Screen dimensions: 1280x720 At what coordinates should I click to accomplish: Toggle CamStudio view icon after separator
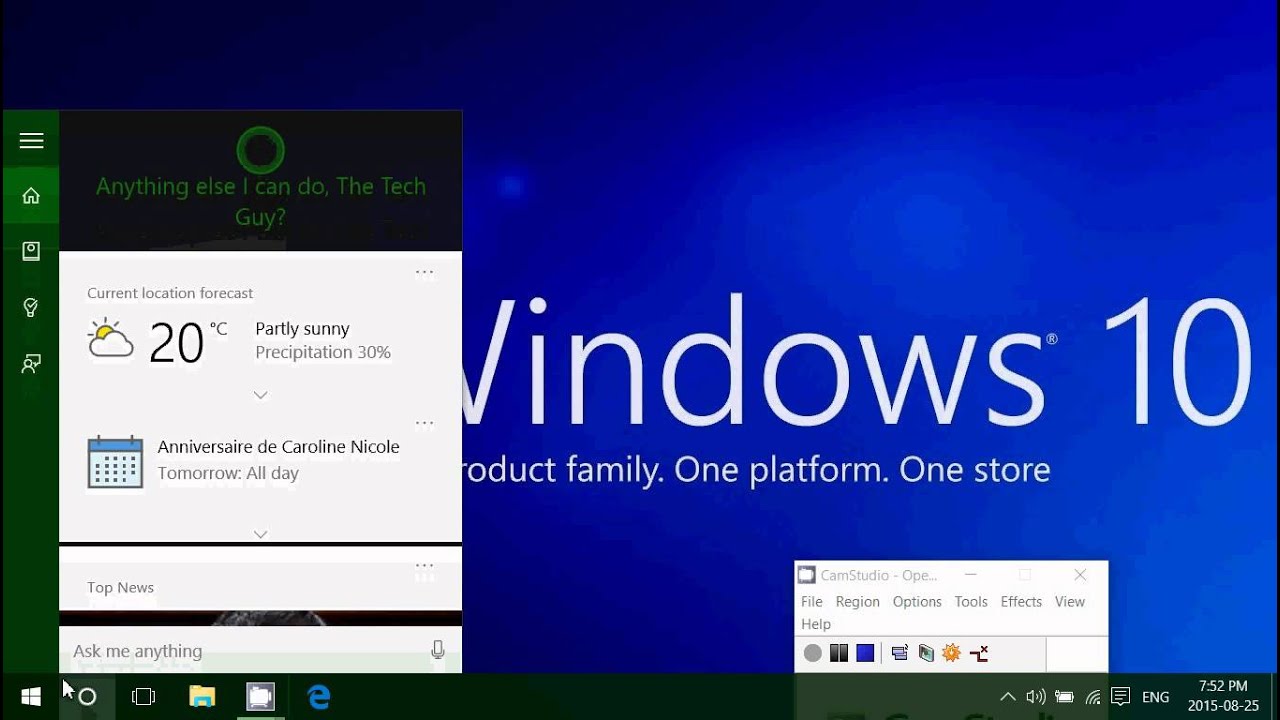(x=899, y=653)
